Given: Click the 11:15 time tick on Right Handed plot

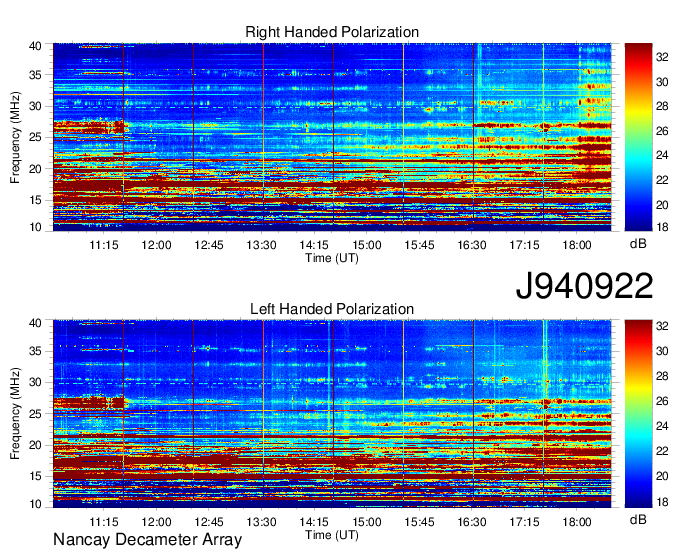Looking at the screenshot, I should [104, 245].
